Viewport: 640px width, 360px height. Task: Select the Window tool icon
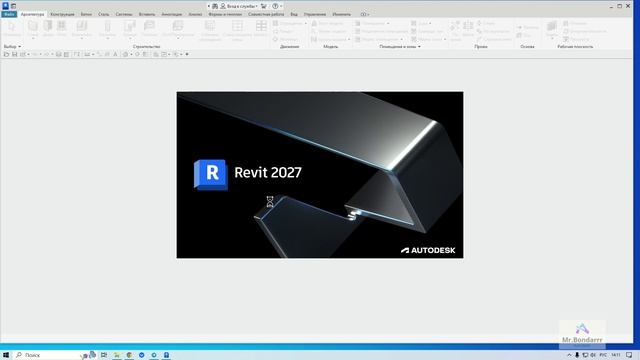point(62,26)
